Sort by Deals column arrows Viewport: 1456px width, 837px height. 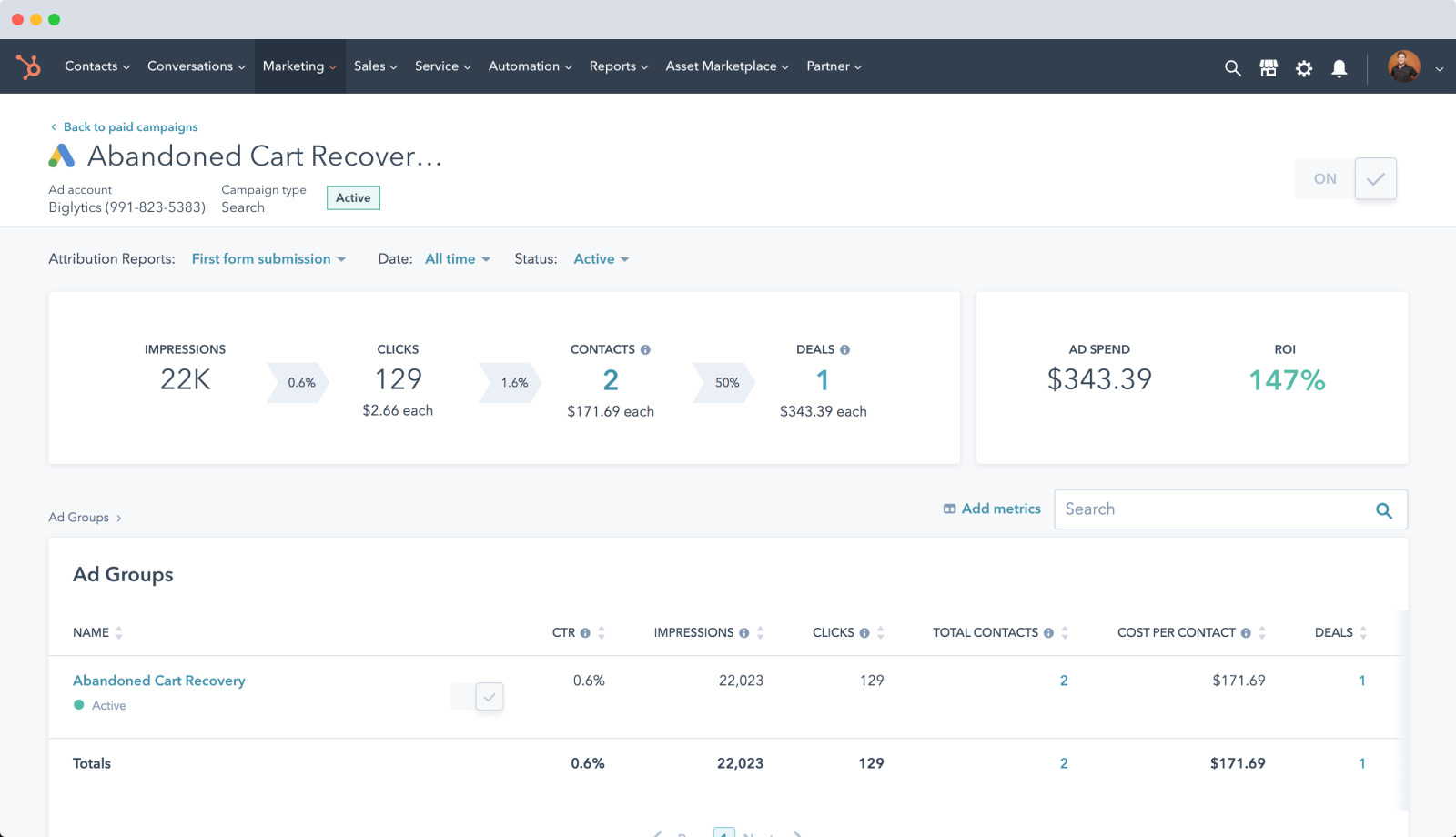[1363, 633]
